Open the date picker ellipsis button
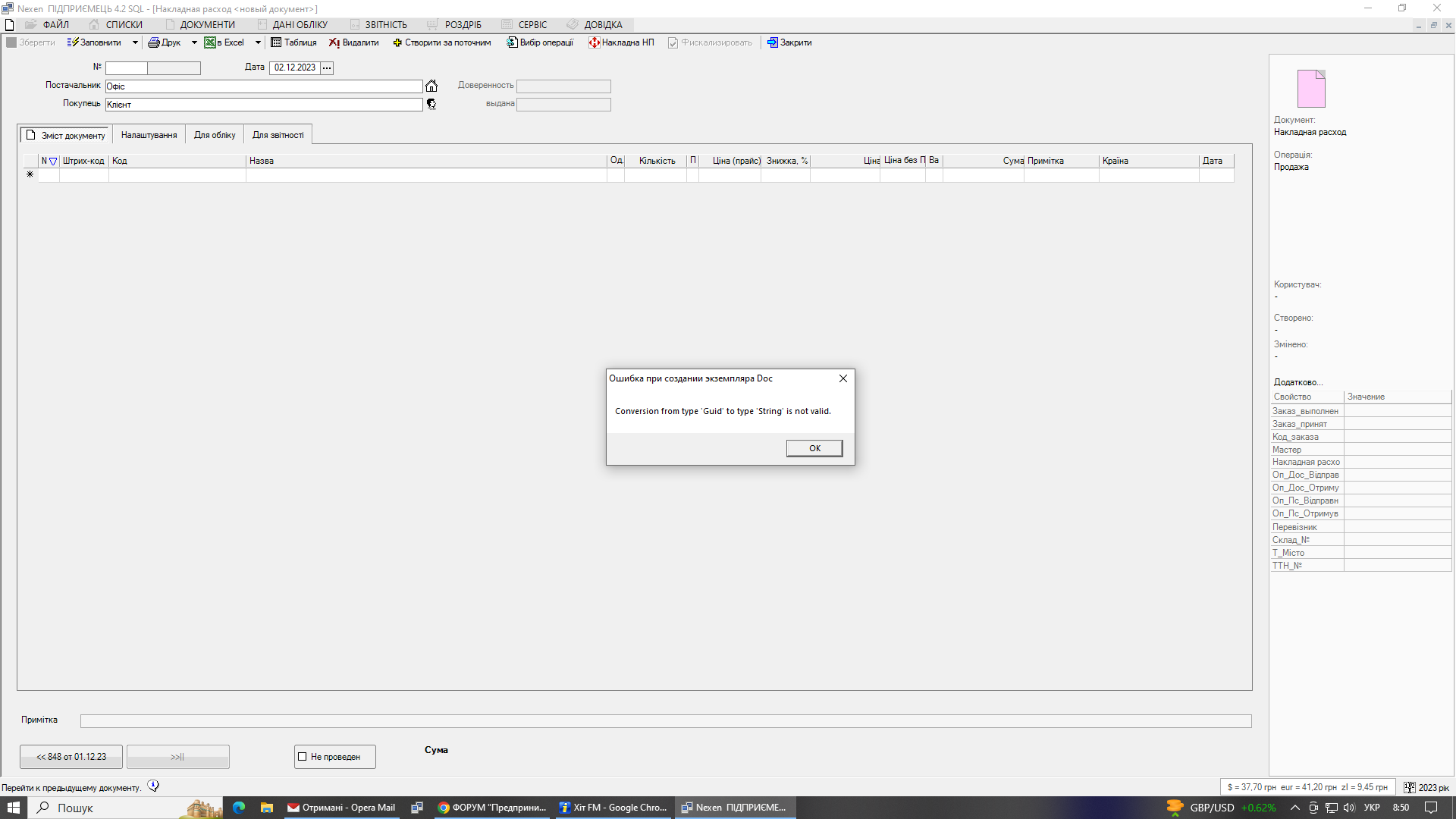 tap(327, 67)
